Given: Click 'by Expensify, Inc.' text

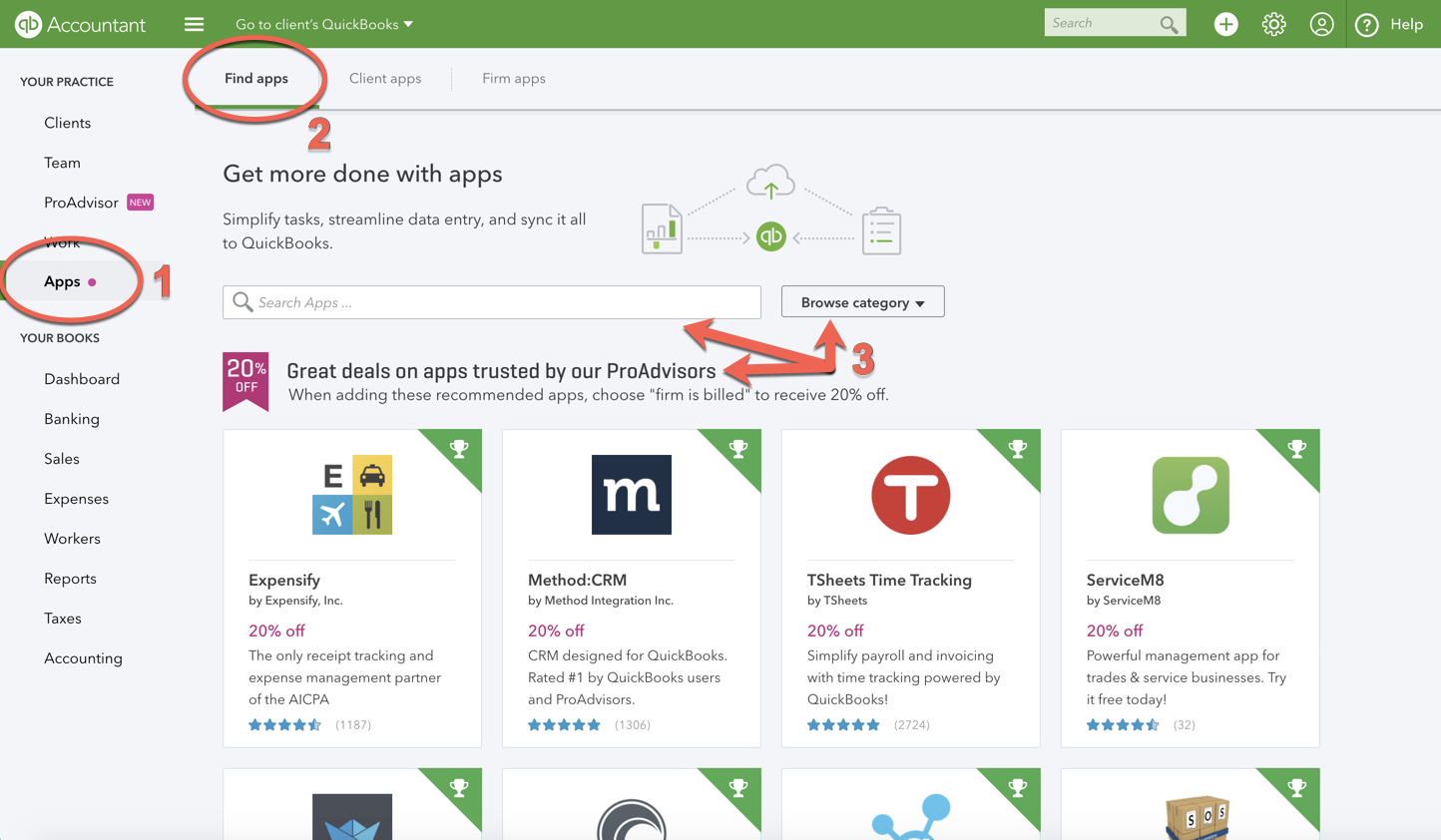Looking at the screenshot, I should [295, 601].
